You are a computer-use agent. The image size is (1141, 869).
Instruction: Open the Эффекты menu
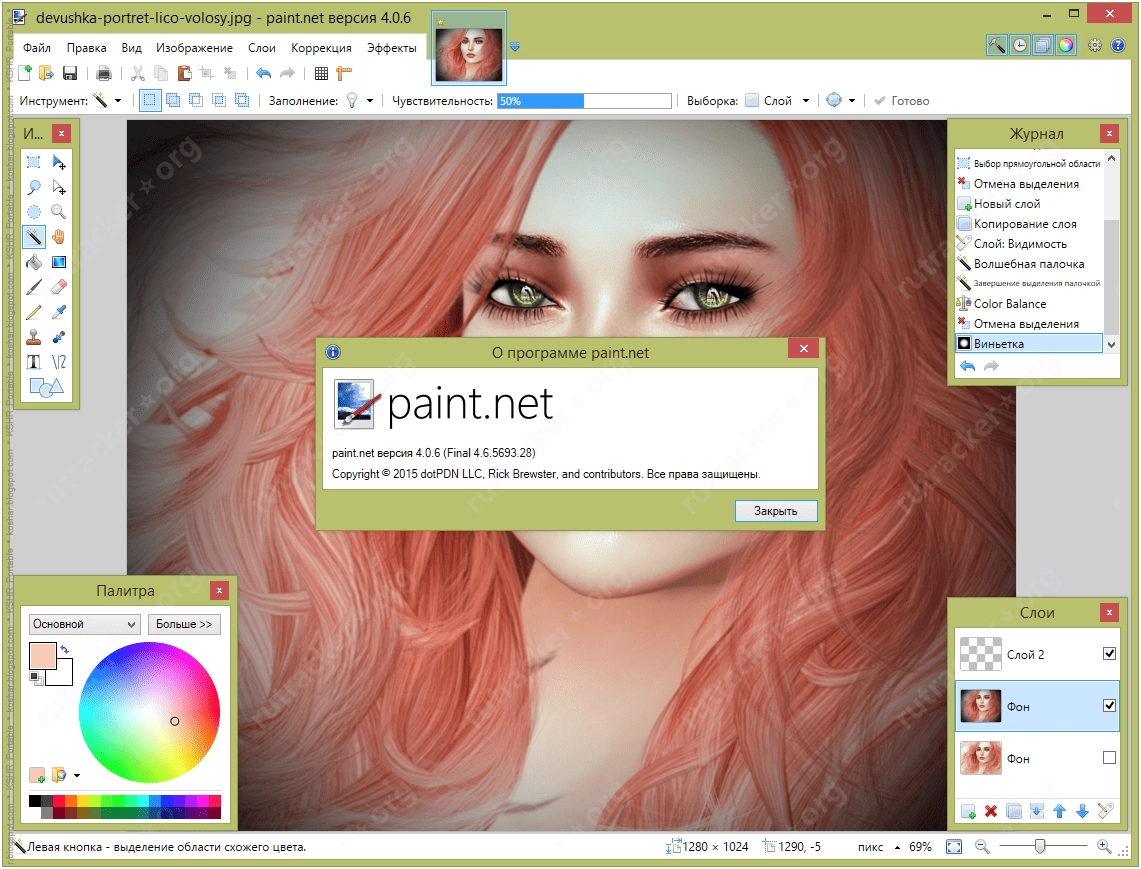click(x=391, y=47)
